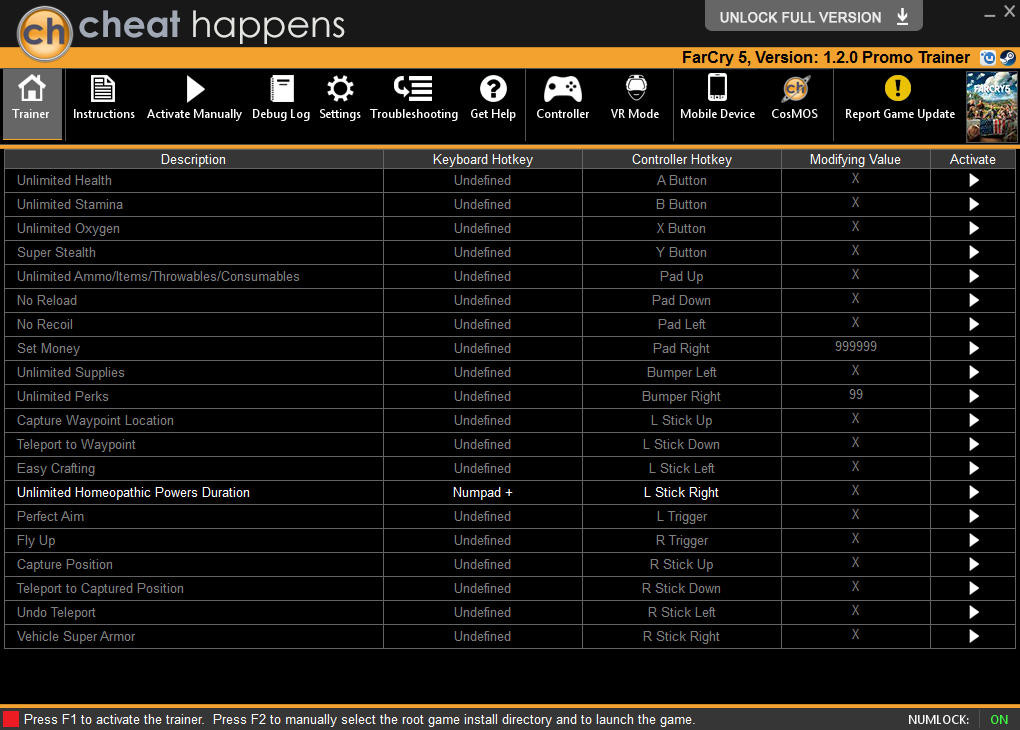This screenshot has width=1020, height=730.
Task: Activate the Fly Up cheat arrow
Action: click(973, 540)
